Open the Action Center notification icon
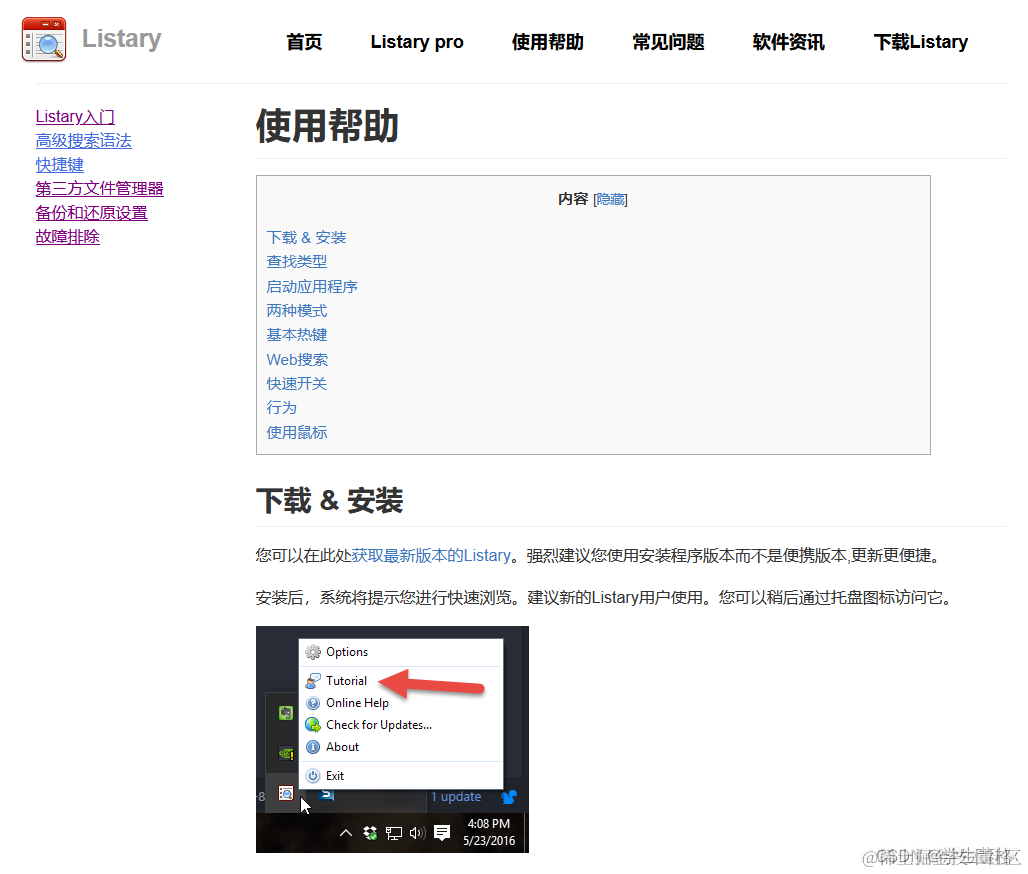 point(441,832)
